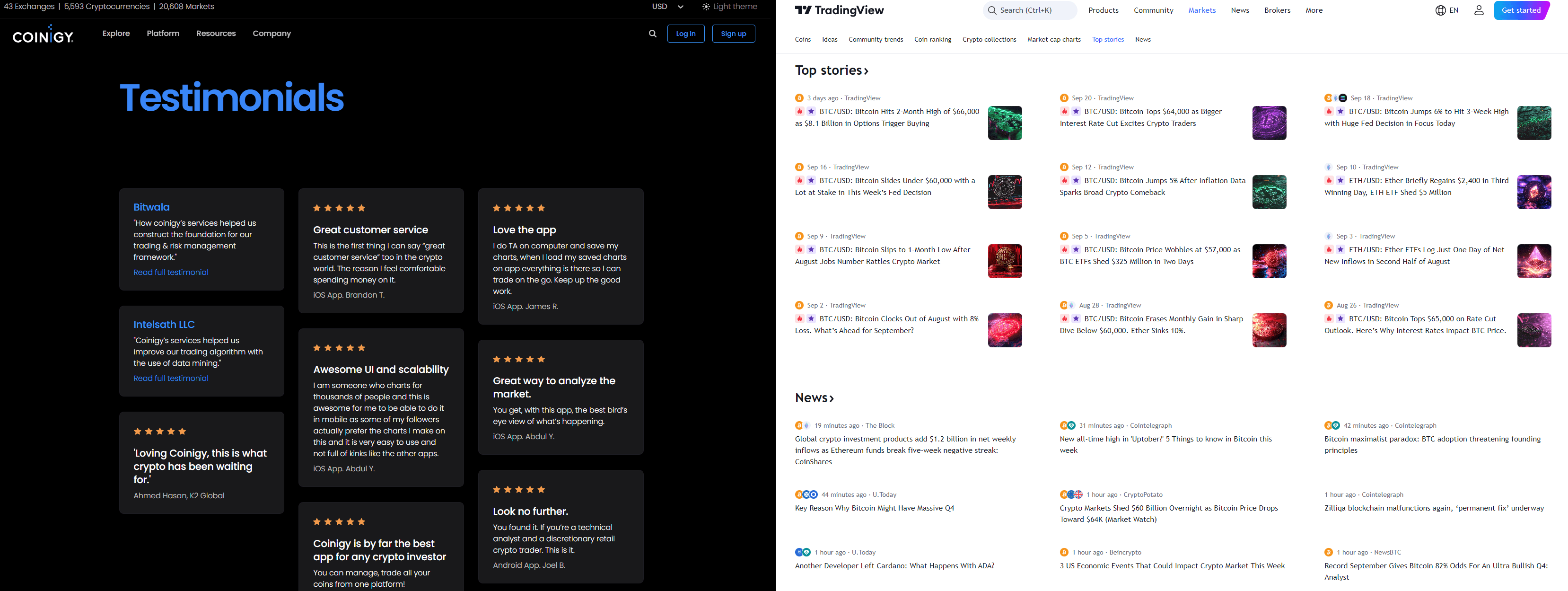Open thumbnail for Ether ETFs Log One Day story
Screen dimensions: 1568x591
click(1534, 261)
